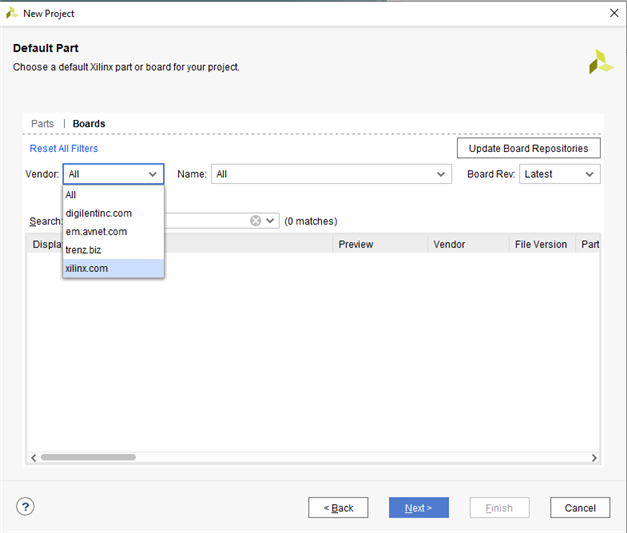Click the Next button
The width and height of the screenshot is (627, 533).
(418, 508)
